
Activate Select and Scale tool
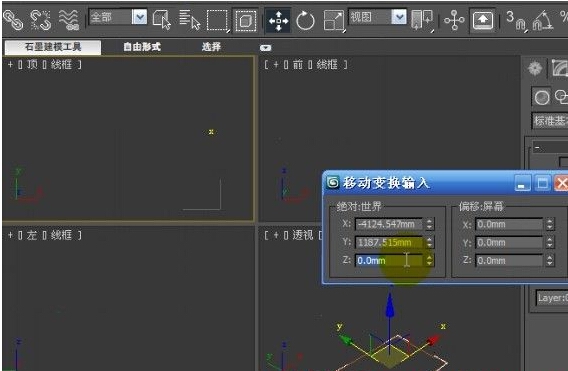(334, 21)
